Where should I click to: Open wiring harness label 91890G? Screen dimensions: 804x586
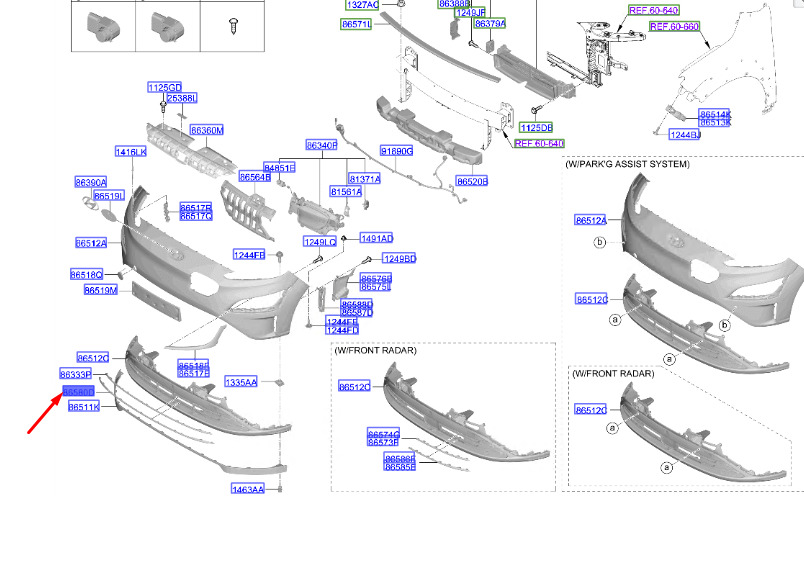396,151
